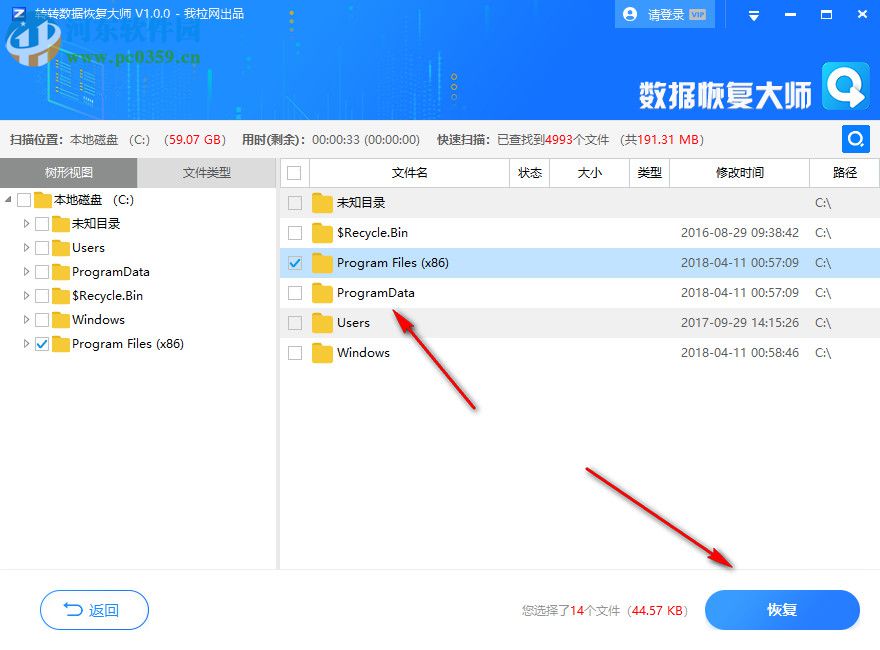The height and width of the screenshot is (650, 880).
Task: Uncheck Program Files (x86) in the list
Action: click(x=293, y=262)
